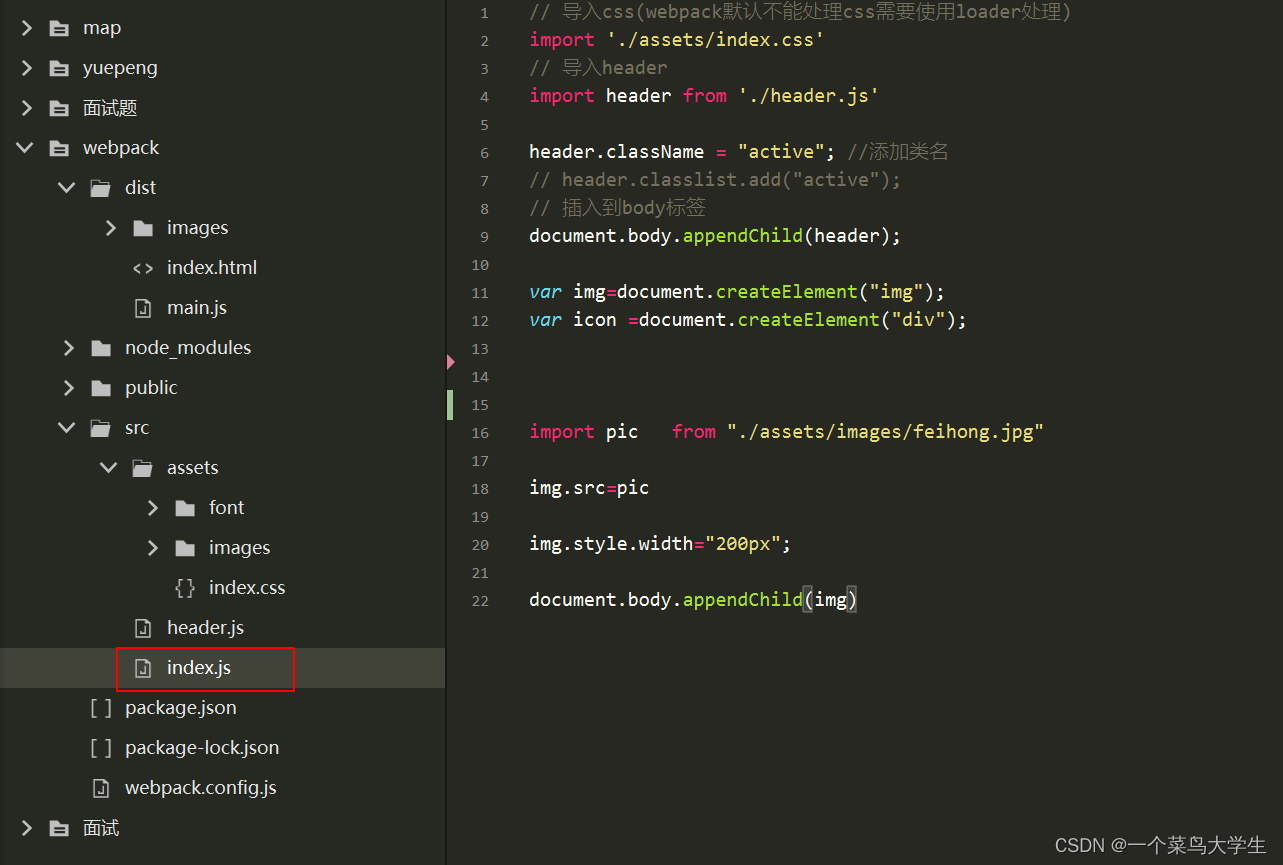Expand the node_modules folder arrow
1283x865 pixels.
(x=68, y=348)
